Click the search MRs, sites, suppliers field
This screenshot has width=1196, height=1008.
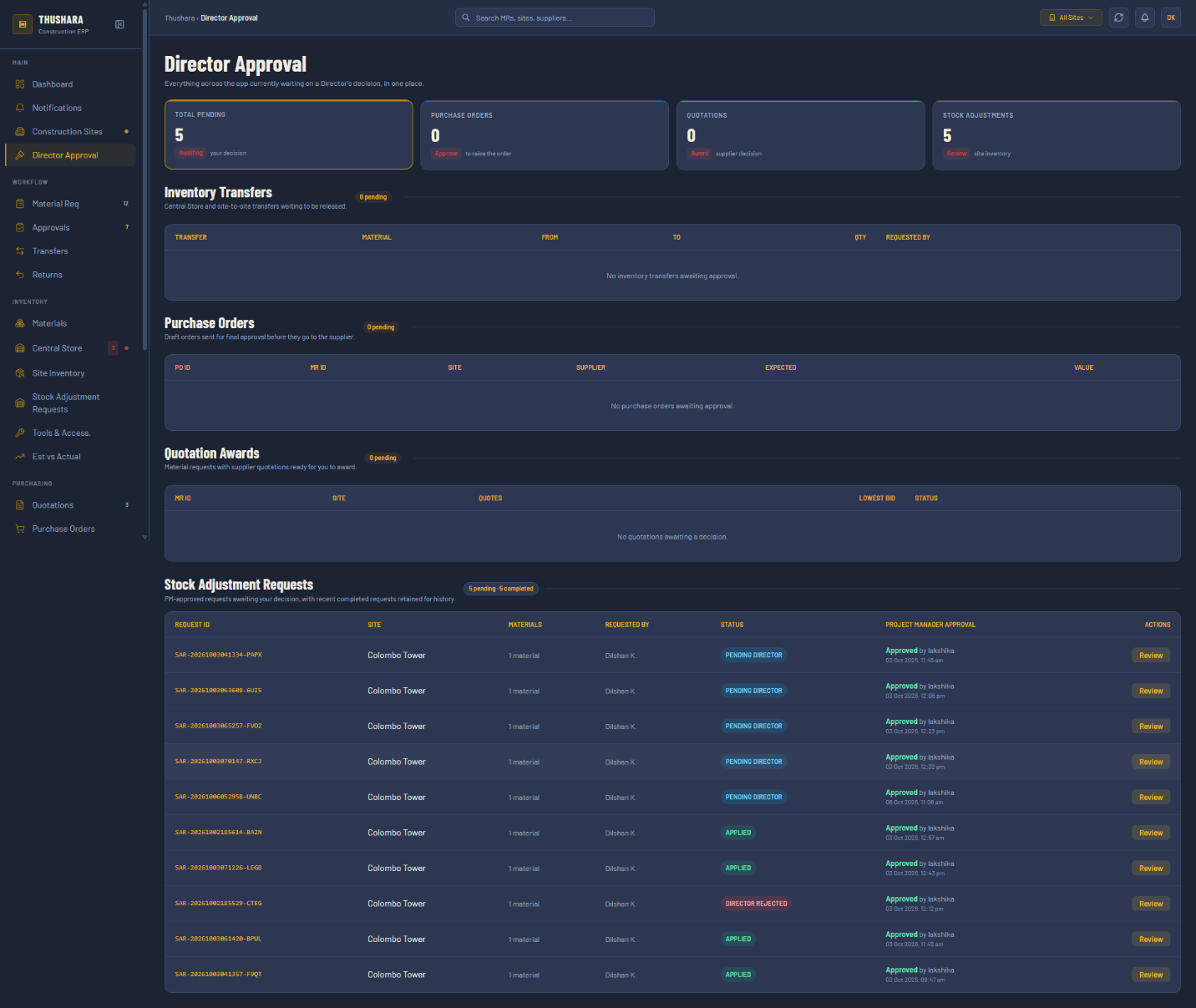555,18
